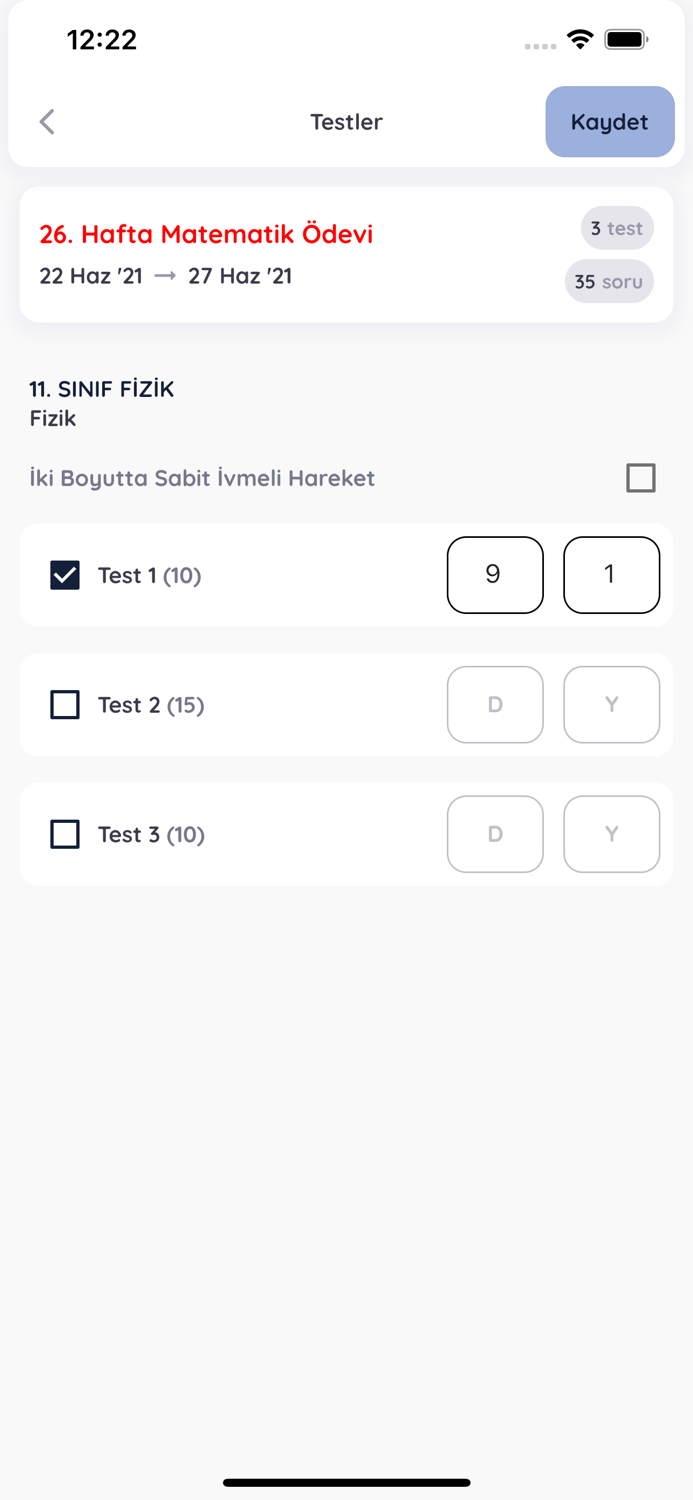The height and width of the screenshot is (1500, 693).
Task: Check the Test 2 checkbox
Action: pos(65,705)
